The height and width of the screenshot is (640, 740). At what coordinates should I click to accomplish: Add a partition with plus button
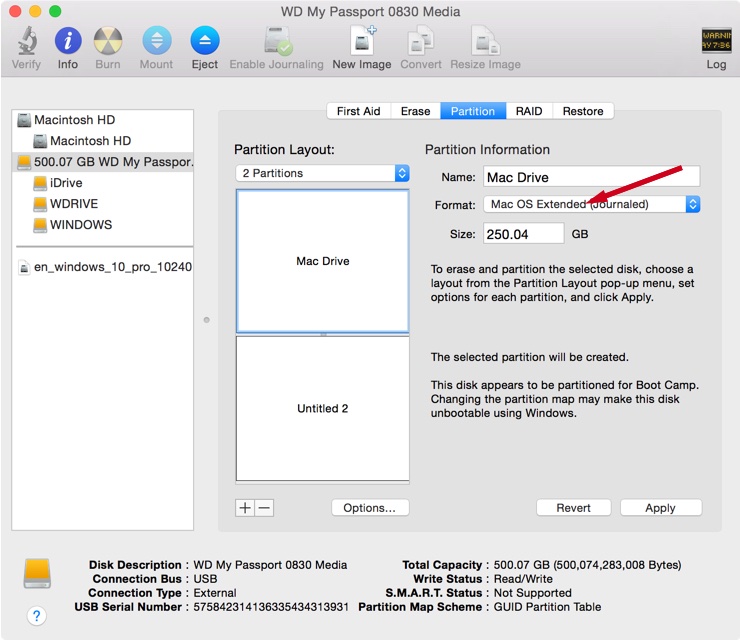pos(245,508)
